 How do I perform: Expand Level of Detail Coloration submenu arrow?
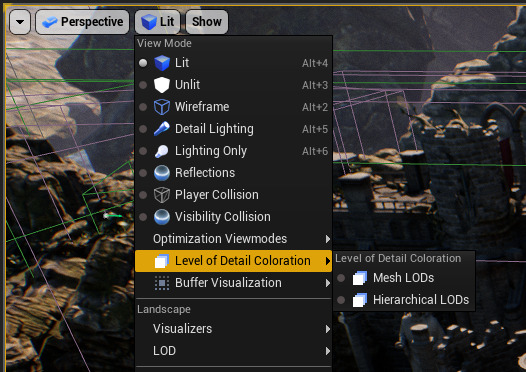[328, 261]
